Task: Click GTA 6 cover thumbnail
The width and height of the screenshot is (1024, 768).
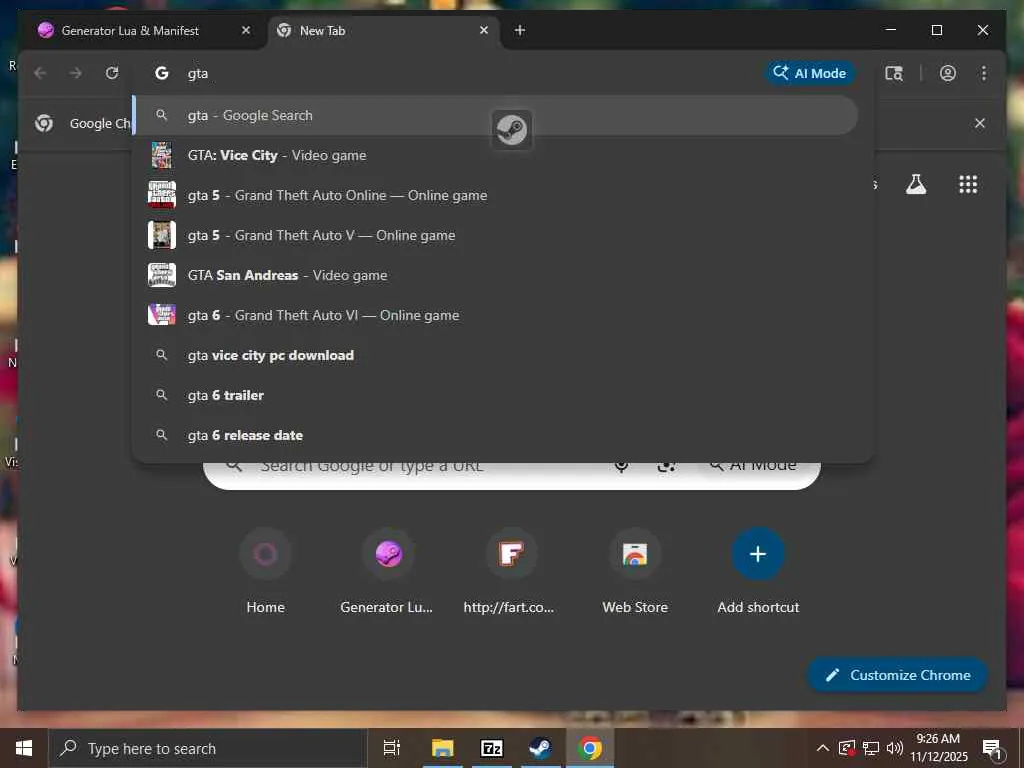Action: 161,315
